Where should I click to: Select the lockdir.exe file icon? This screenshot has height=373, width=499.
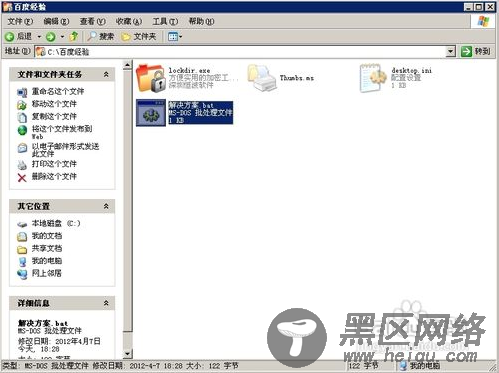click(x=151, y=78)
